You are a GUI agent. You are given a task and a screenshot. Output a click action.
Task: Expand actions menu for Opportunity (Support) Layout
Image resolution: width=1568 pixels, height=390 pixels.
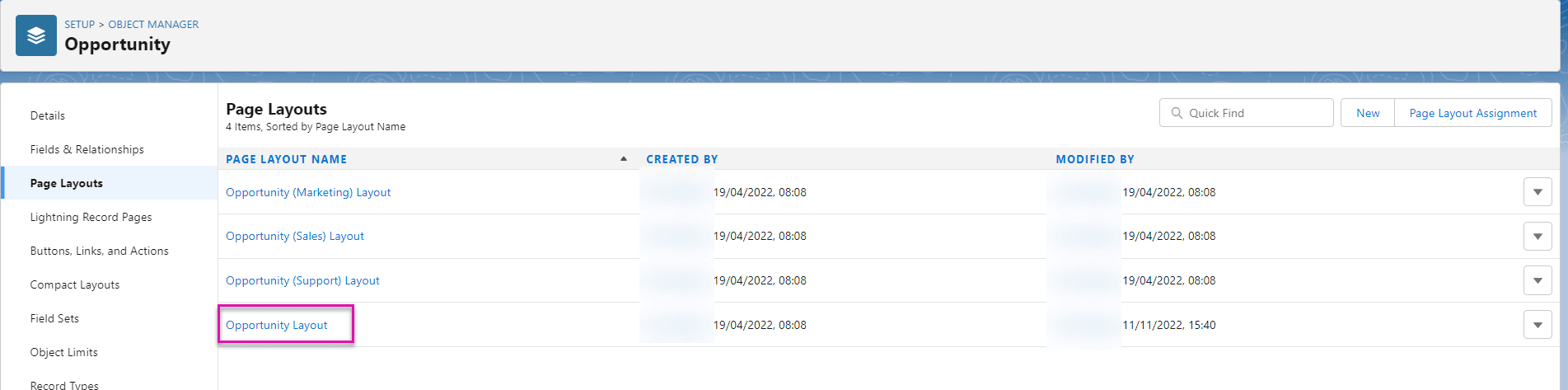coord(1537,281)
